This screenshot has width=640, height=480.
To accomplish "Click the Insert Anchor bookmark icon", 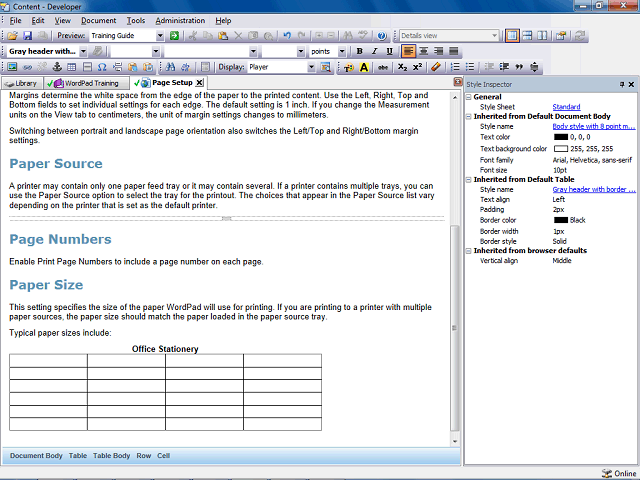I will coord(57,67).
